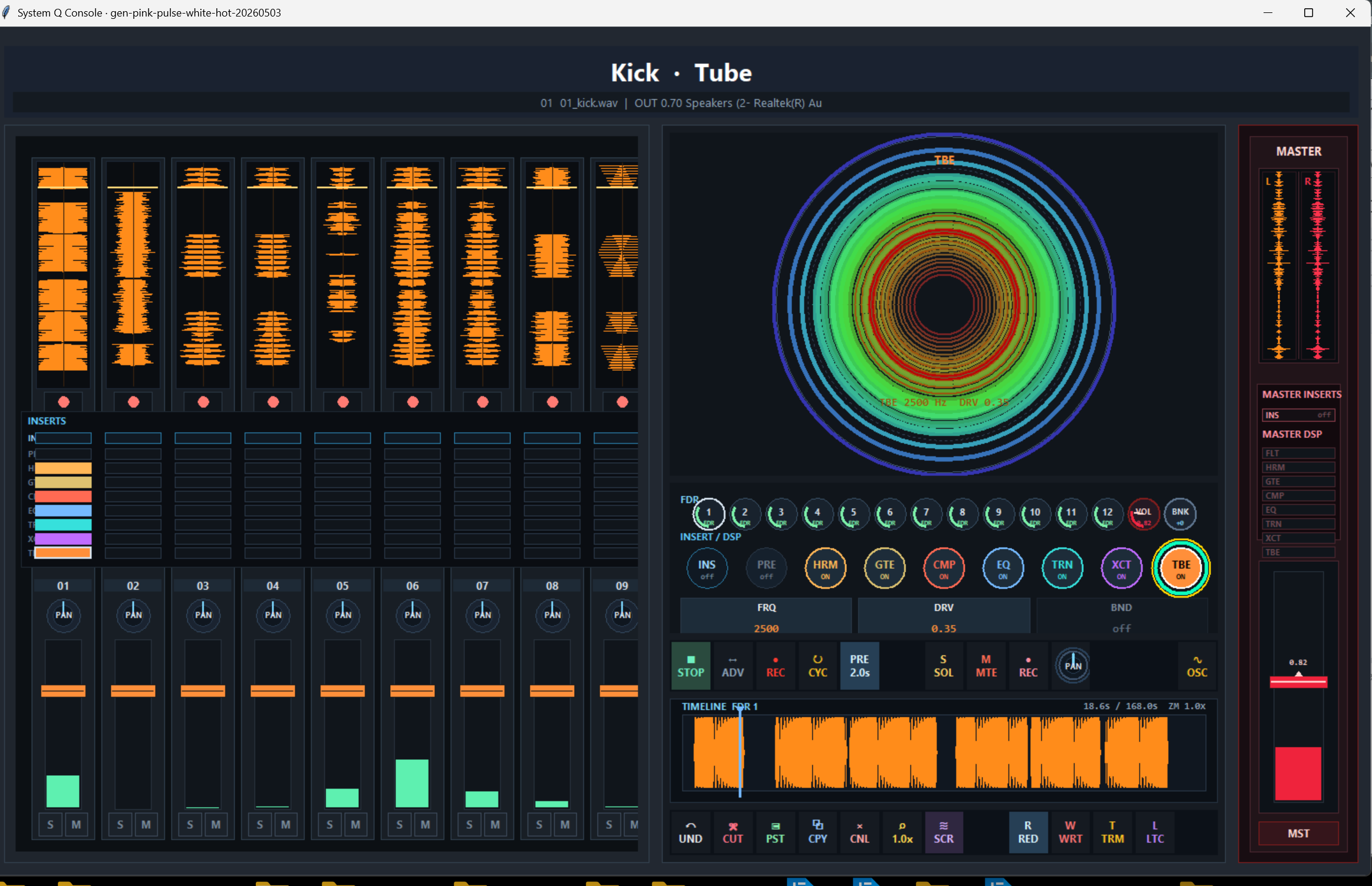Solo channel 01 with S button
The height and width of the screenshot is (886, 1372).
(x=50, y=825)
